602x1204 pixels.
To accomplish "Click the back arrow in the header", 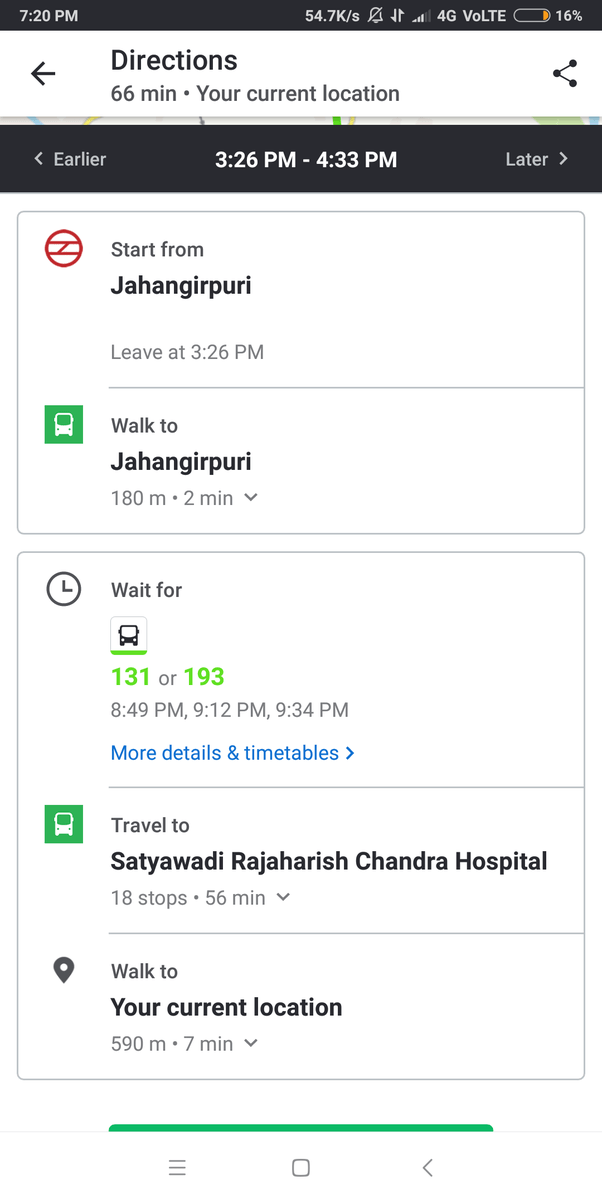I will click(x=42, y=73).
